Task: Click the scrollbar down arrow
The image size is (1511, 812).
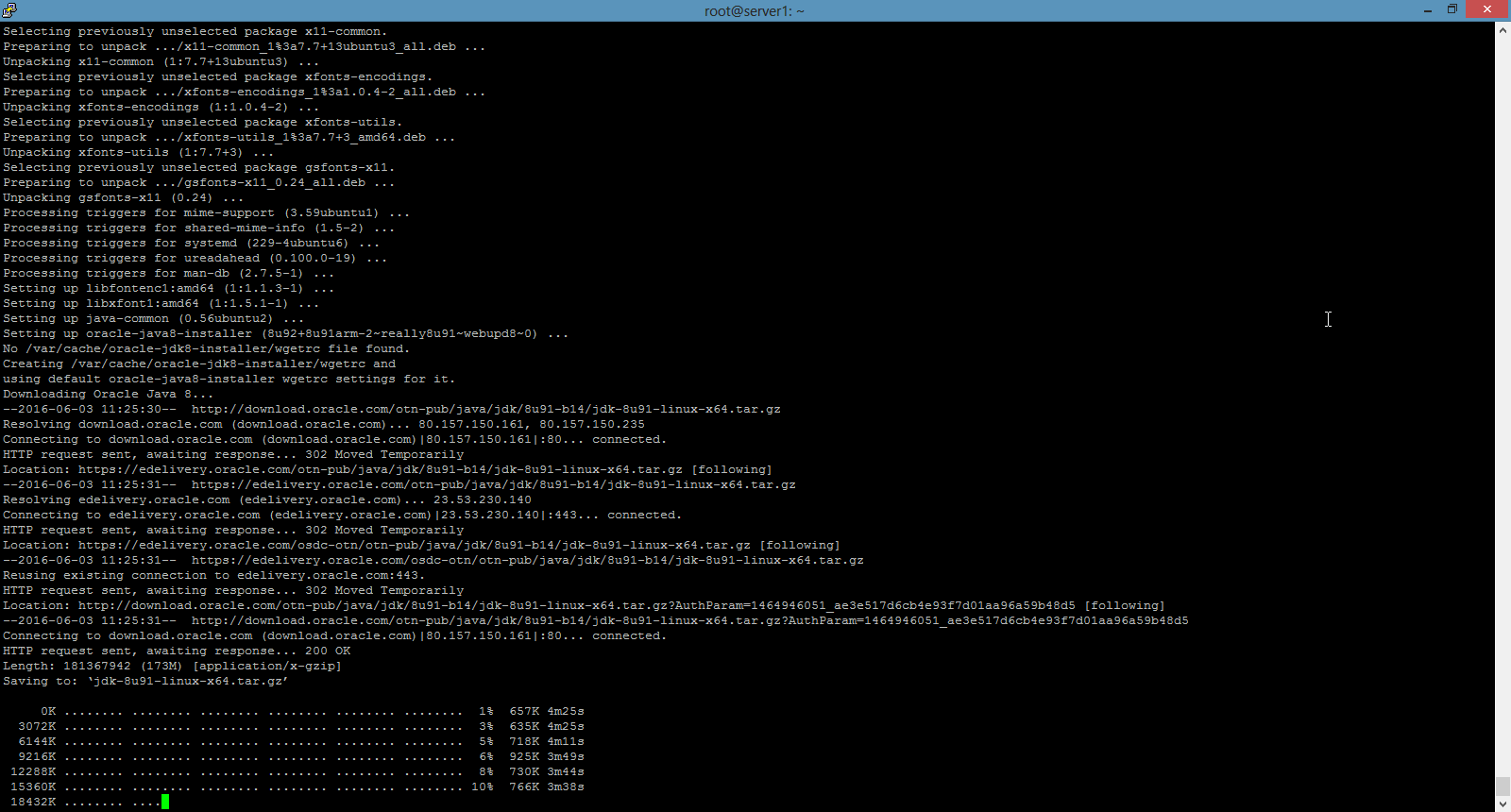Action: tap(1503, 804)
